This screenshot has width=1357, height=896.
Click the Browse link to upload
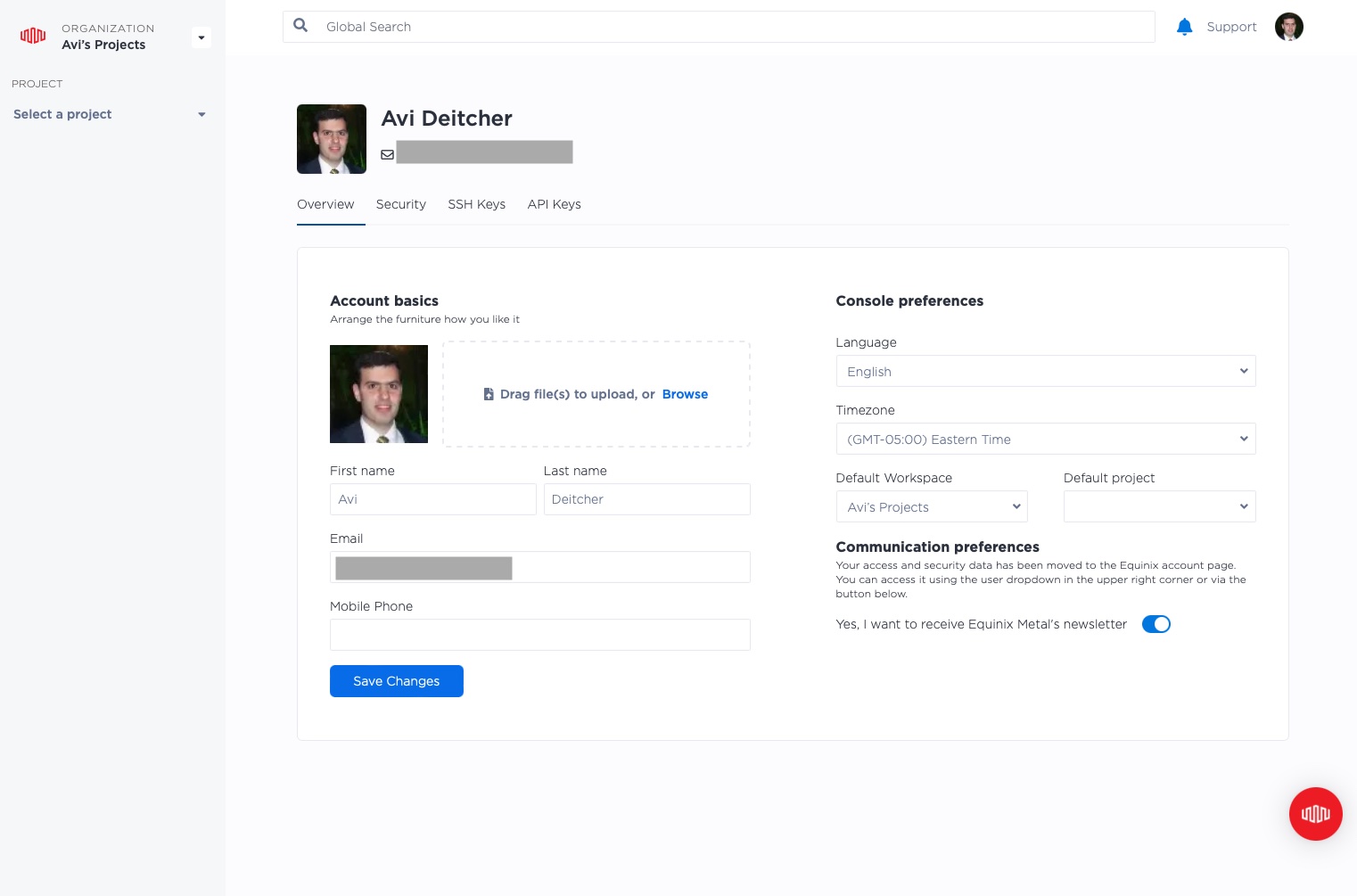click(x=685, y=394)
